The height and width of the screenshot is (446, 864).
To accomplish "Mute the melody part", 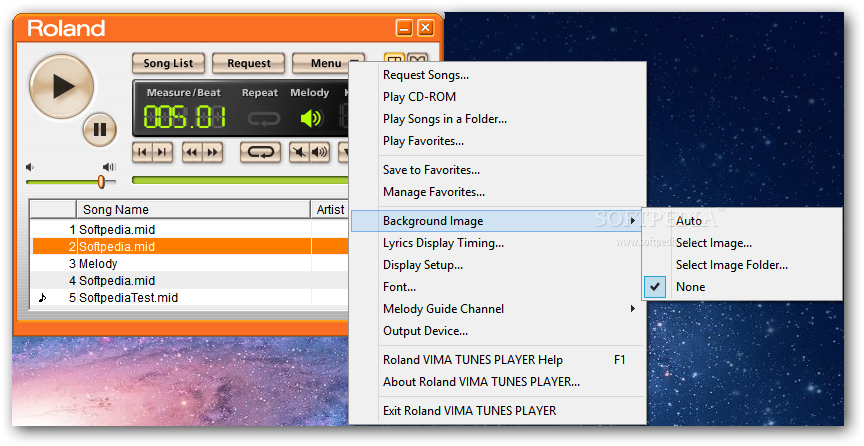I will click(x=299, y=152).
